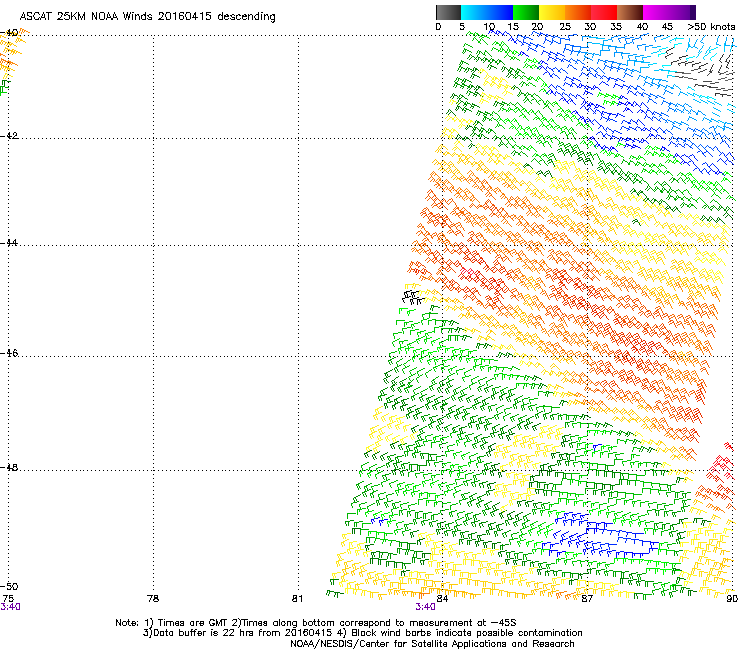
Task: Click the '90' longitude axis label
Action: point(732,599)
